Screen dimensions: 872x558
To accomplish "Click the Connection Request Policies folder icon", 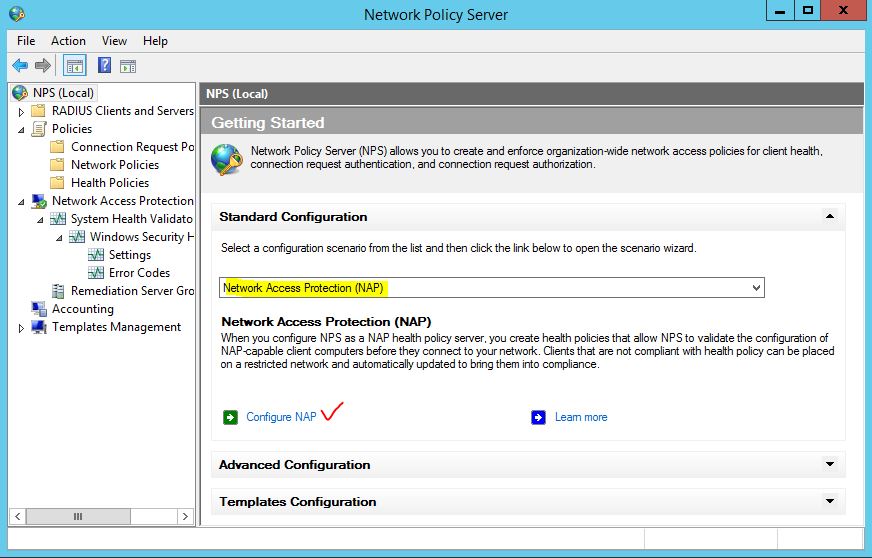I will [57, 147].
